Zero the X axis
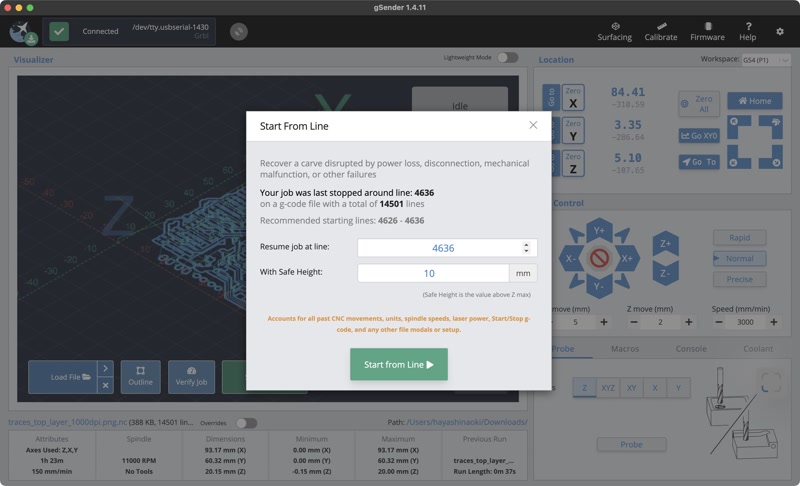 coord(573,97)
